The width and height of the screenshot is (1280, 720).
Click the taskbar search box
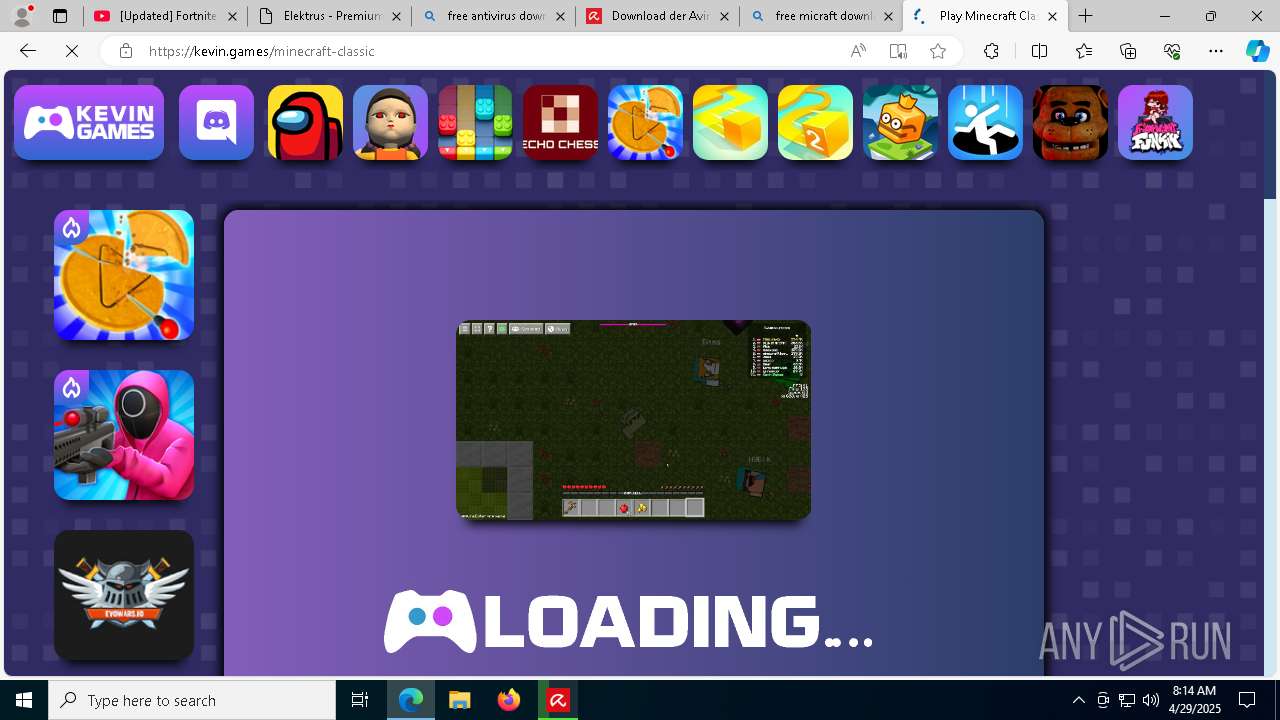[x=192, y=700]
